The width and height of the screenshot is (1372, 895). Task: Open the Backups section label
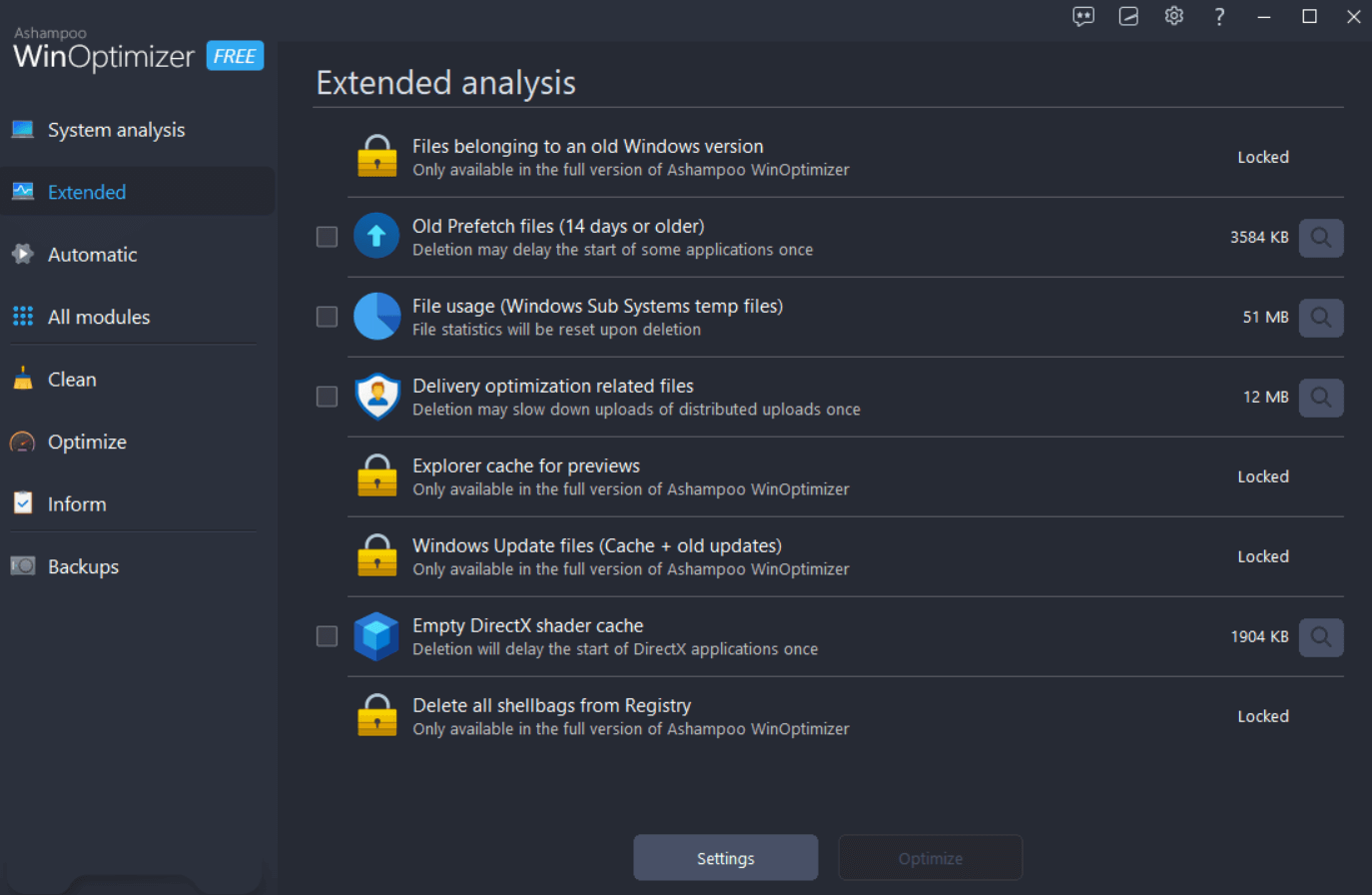point(83,566)
